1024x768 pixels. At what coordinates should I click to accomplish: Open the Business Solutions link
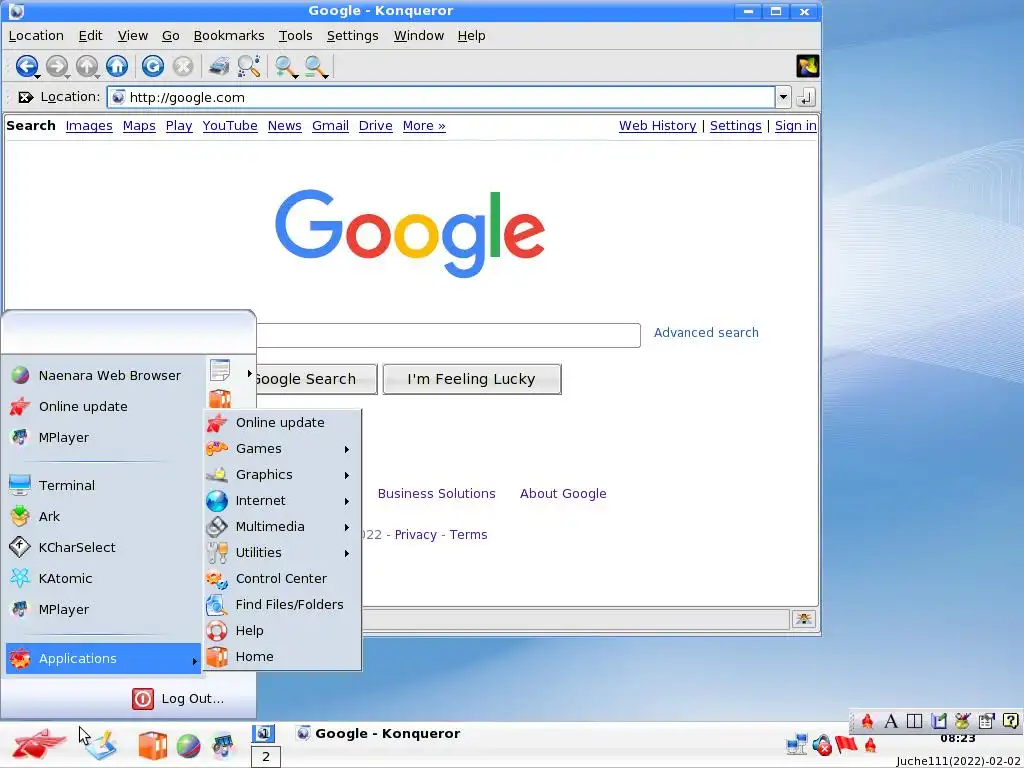coord(436,494)
